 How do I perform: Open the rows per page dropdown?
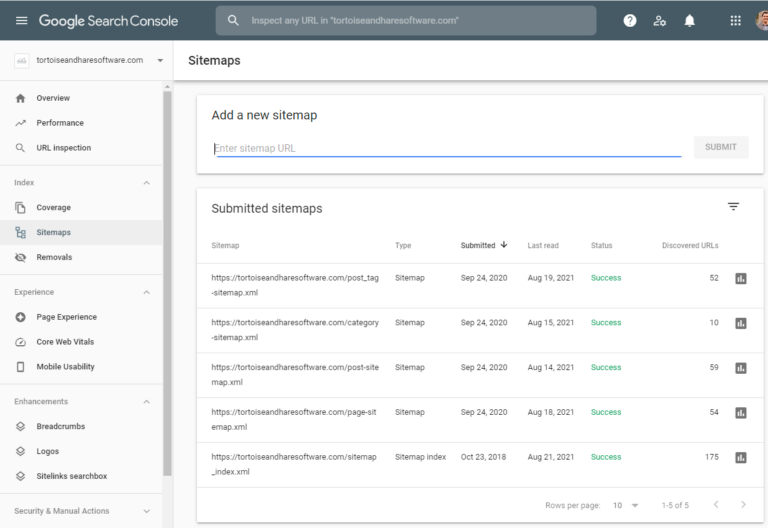(625, 505)
